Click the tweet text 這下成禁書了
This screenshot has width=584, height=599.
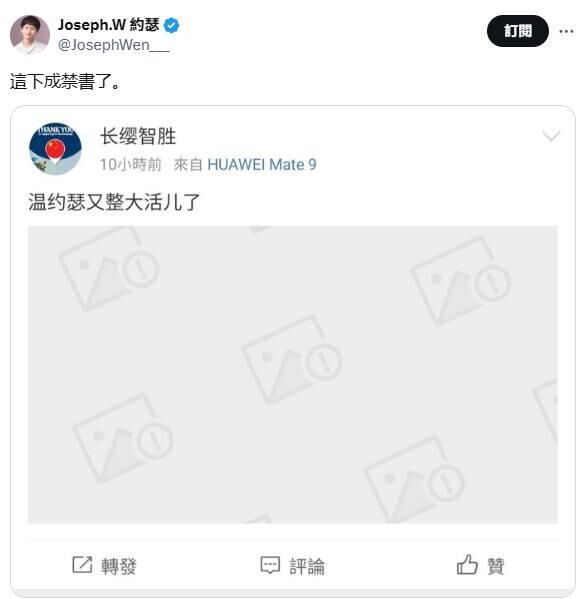[x=65, y=81]
